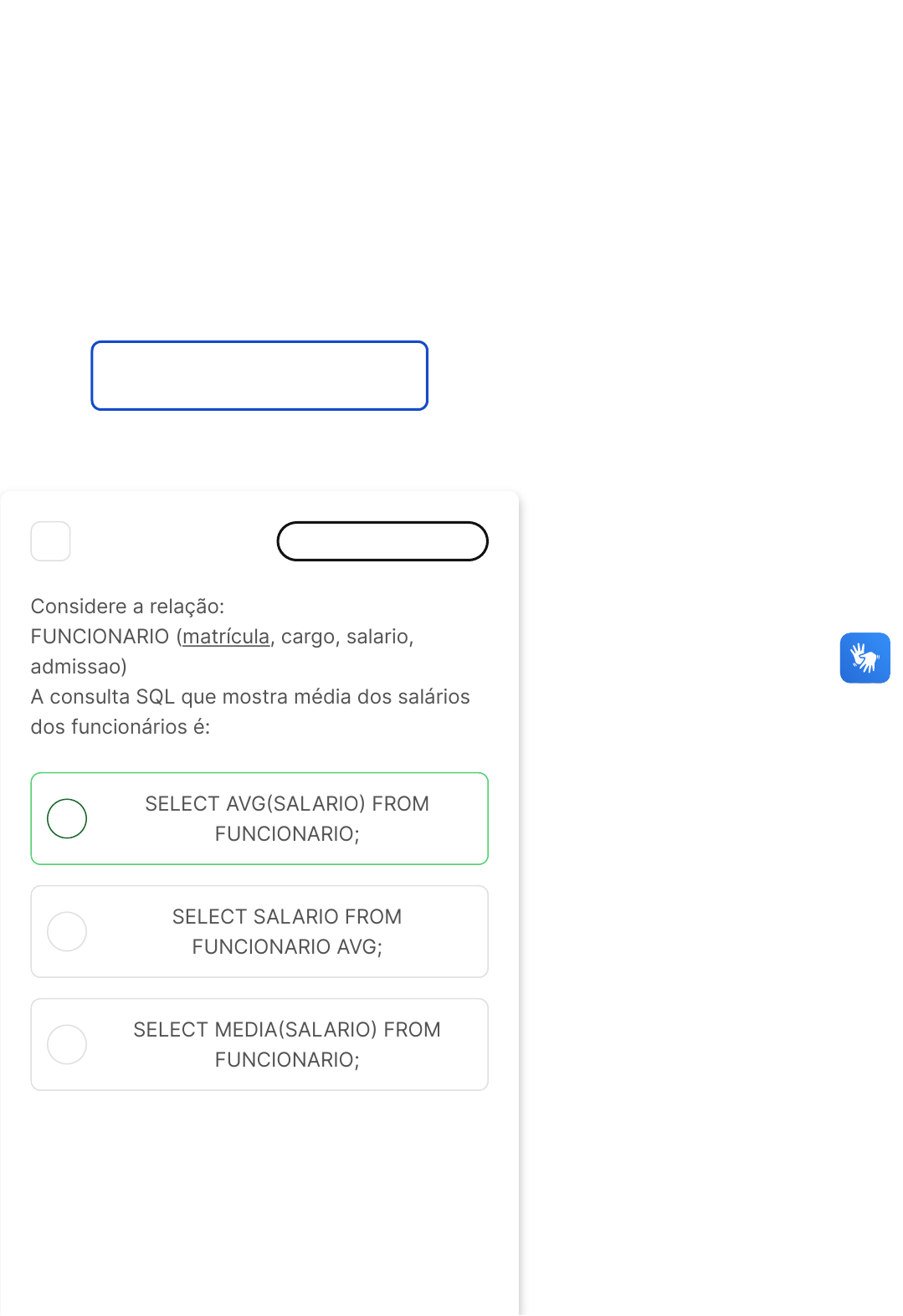This screenshot has height=1316, width=903.
Task: Choose answer text SELECT SALARIO FROM FUNCIONARIO AVG
Action: [286, 931]
